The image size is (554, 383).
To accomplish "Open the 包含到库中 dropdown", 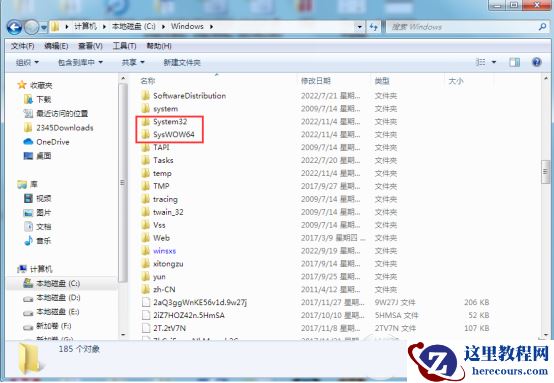I will click(80, 63).
